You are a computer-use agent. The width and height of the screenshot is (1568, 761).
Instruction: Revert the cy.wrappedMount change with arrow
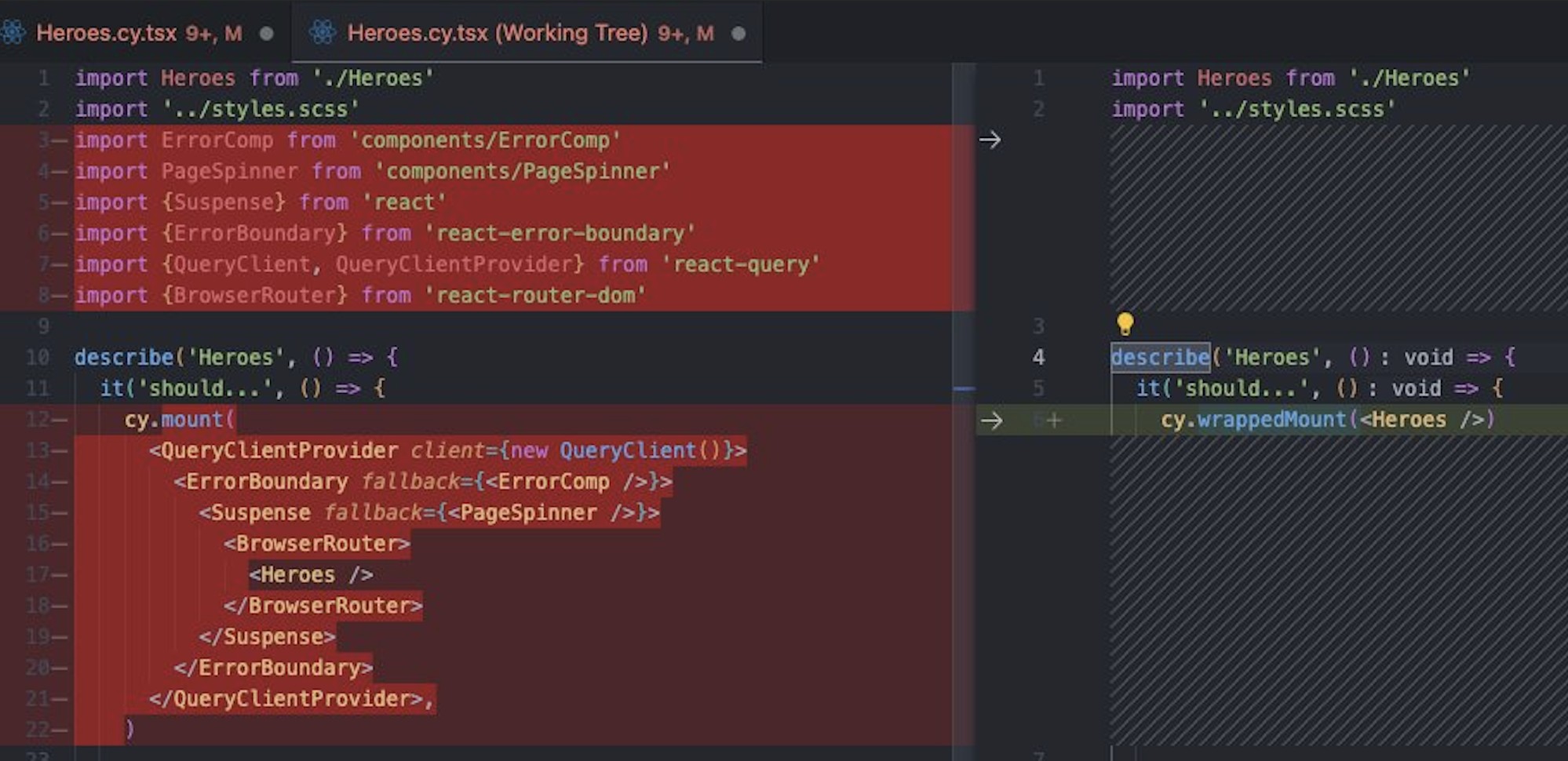[992, 420]
